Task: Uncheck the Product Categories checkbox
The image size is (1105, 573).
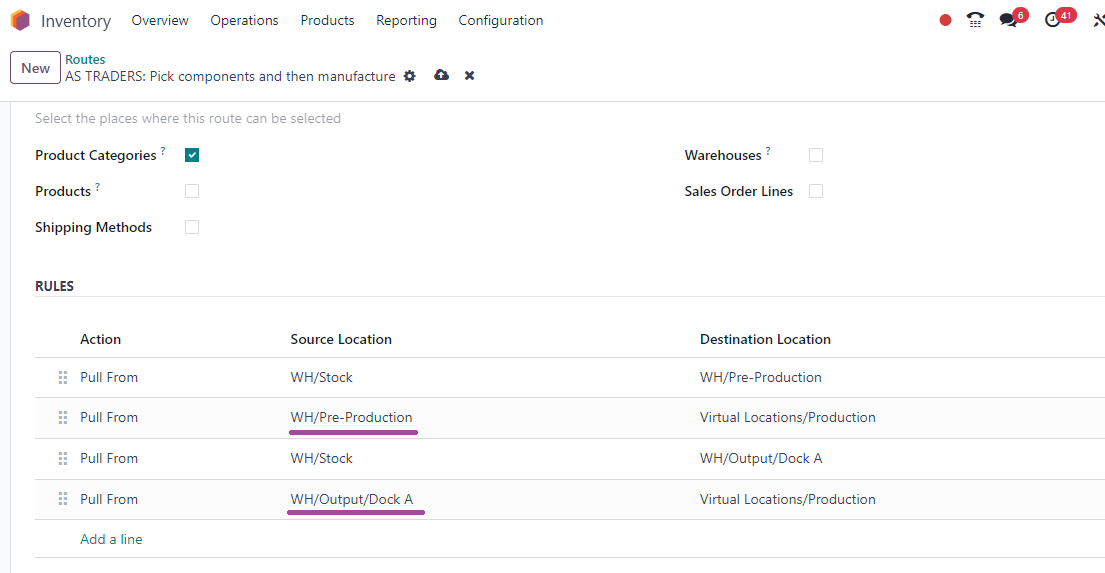Action: click(192, 155)
